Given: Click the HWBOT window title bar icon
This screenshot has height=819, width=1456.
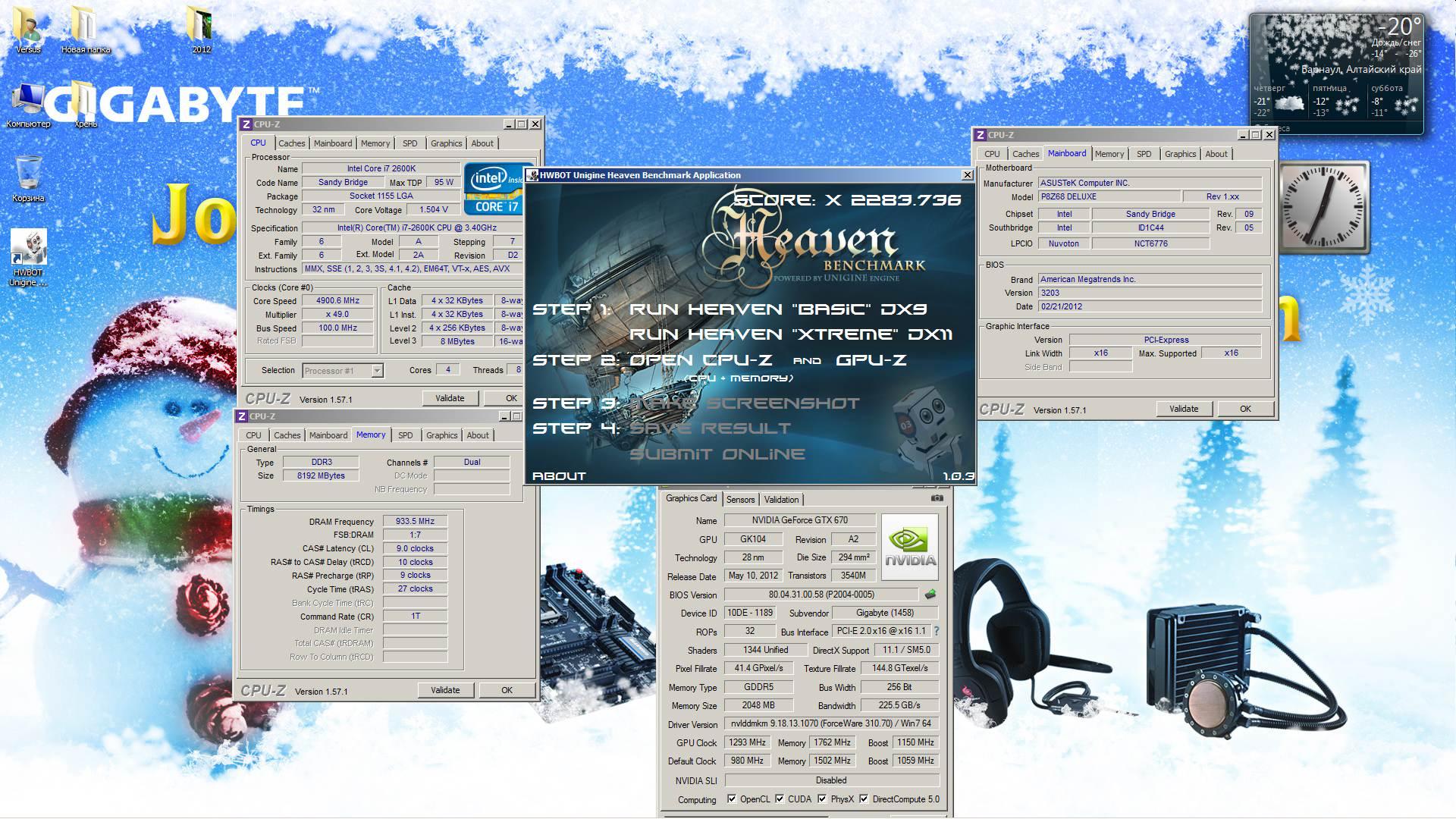Looking at the screenshot, I should coord(533,175).
